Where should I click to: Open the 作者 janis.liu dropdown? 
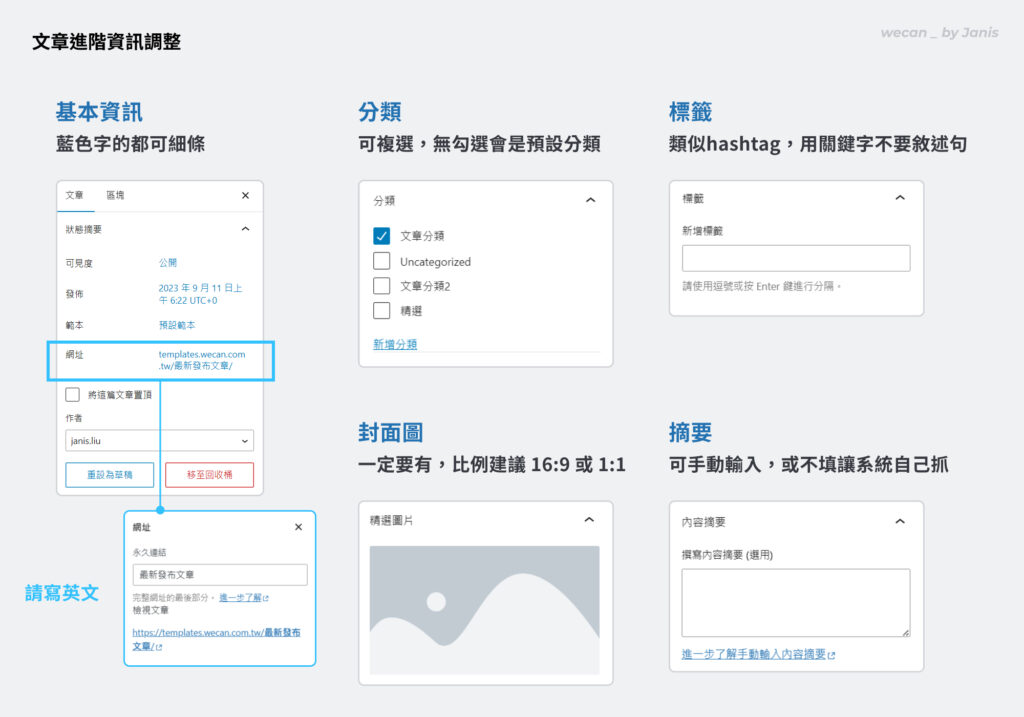(x=159, y=440)
